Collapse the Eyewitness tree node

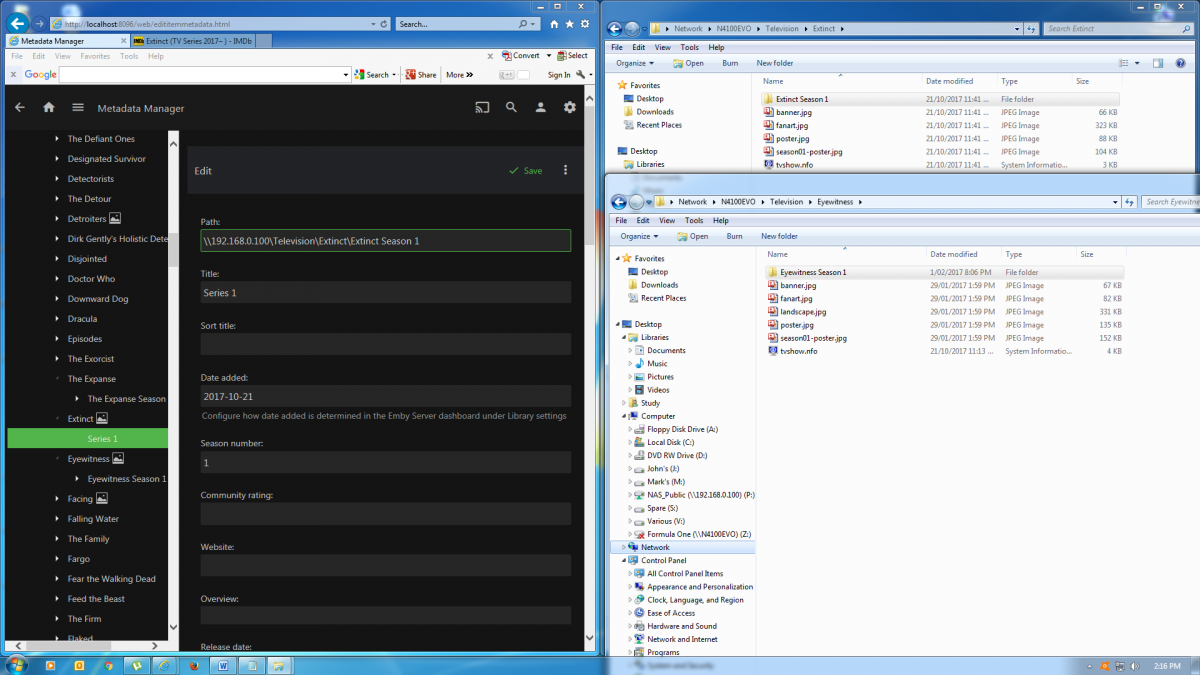coord(57,459)
